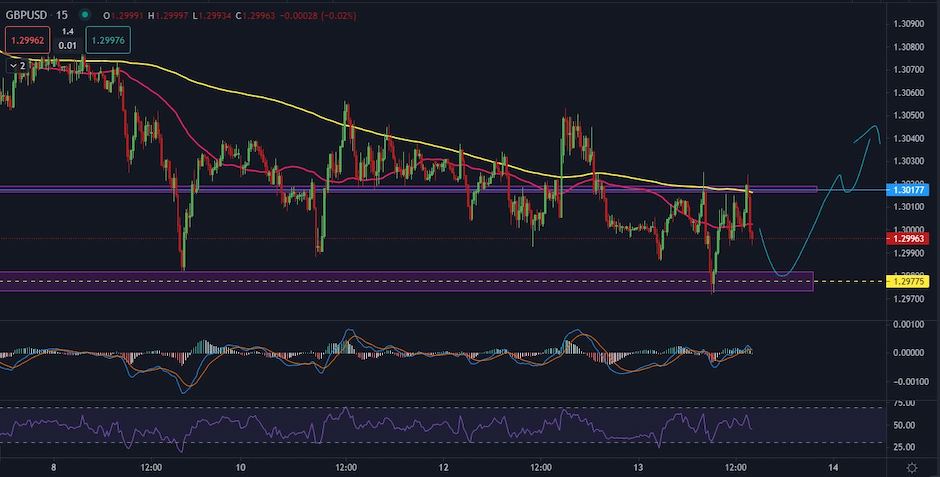
Task: Expand the collapsed indicators legend showing 2
Action: click(19, 66)
